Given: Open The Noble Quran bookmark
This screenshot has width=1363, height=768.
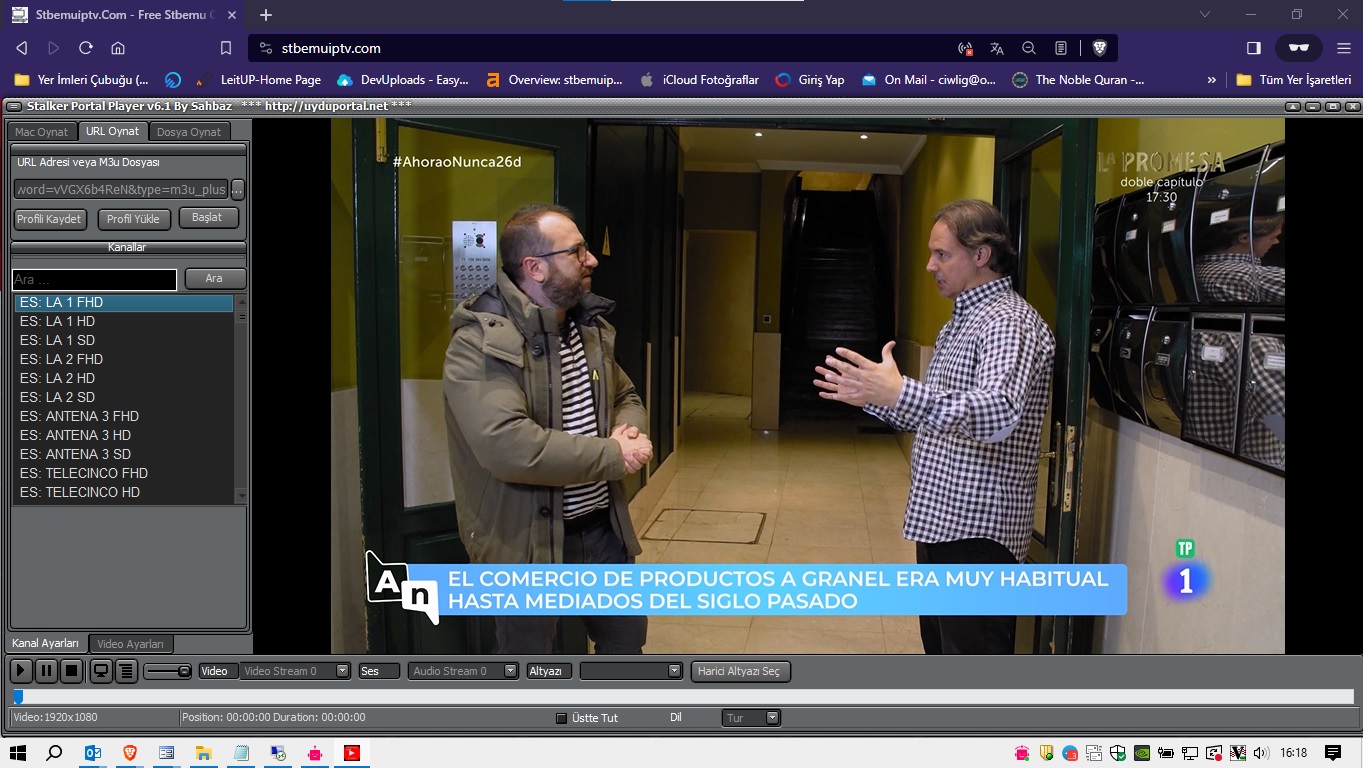Looking at the screenshot, I should [1078, 80].
